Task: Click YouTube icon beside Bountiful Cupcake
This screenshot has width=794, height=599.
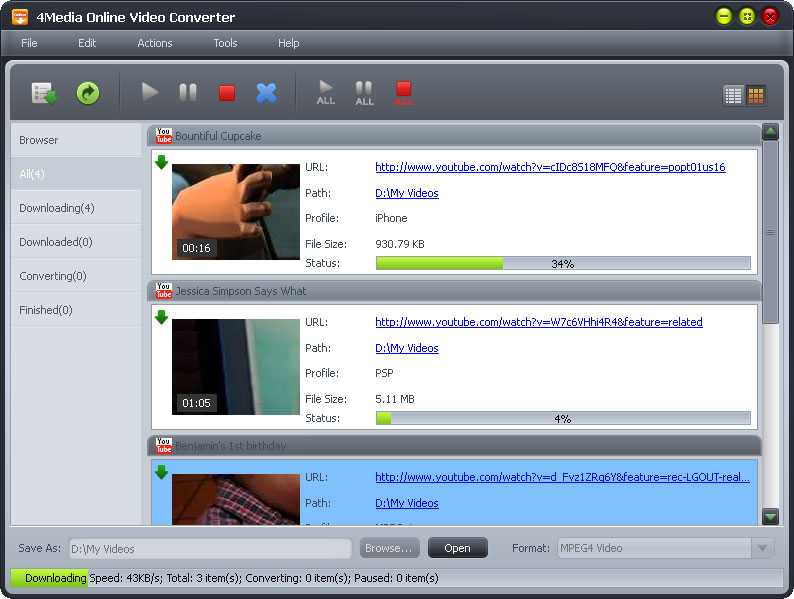Action: [x=164, y=136]
